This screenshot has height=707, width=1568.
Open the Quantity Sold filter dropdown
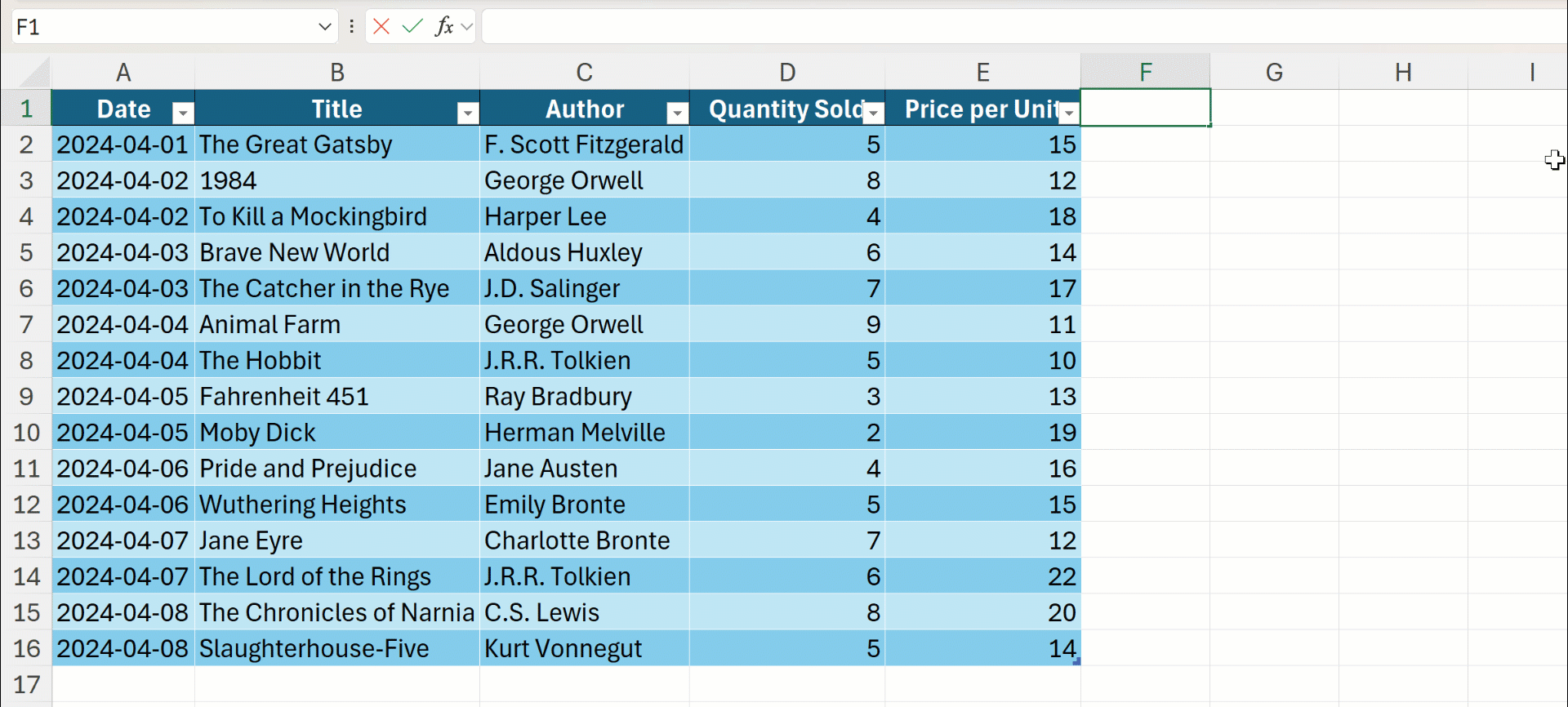874,113
